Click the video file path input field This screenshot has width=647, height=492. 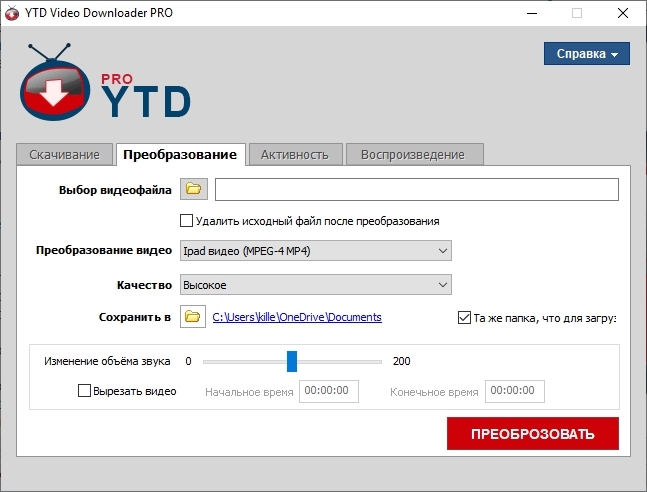tap(416, 190)
